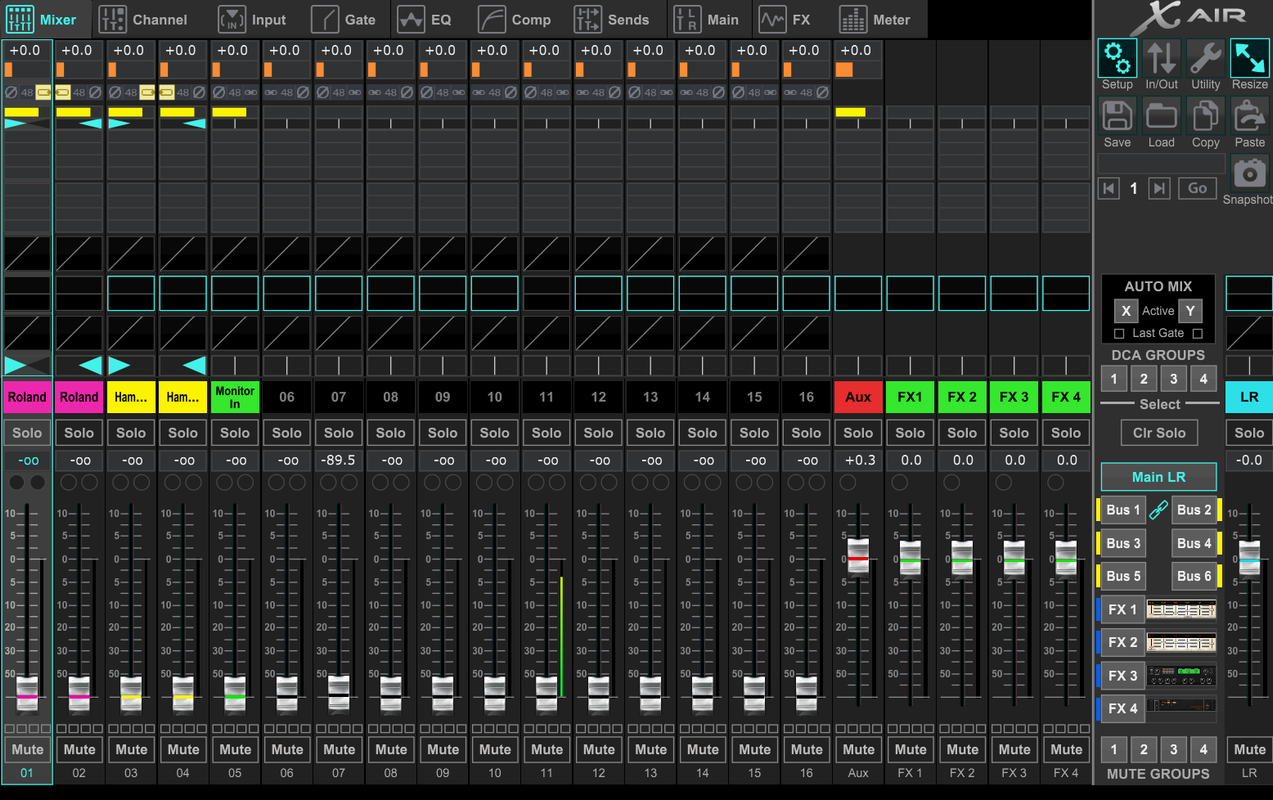The height and width of the screenshot is (800, 1273).
Task: Toggle stereo link icon on channel 03
Action: (x=147, y=92)
